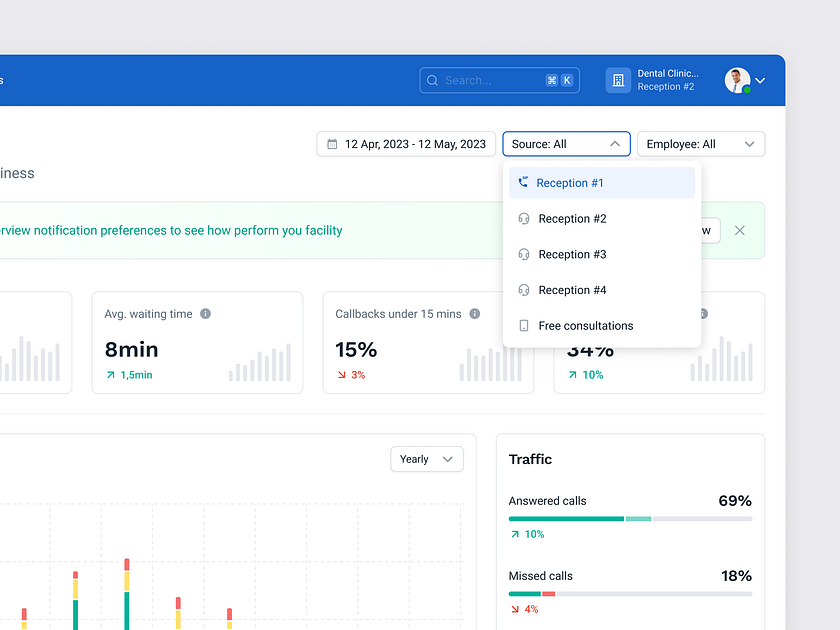Image resolution: width=840 pixels, height=630 pixels.
Task: Click the up trend arrow beside 10% under 34%
Action: pos(573,375)
